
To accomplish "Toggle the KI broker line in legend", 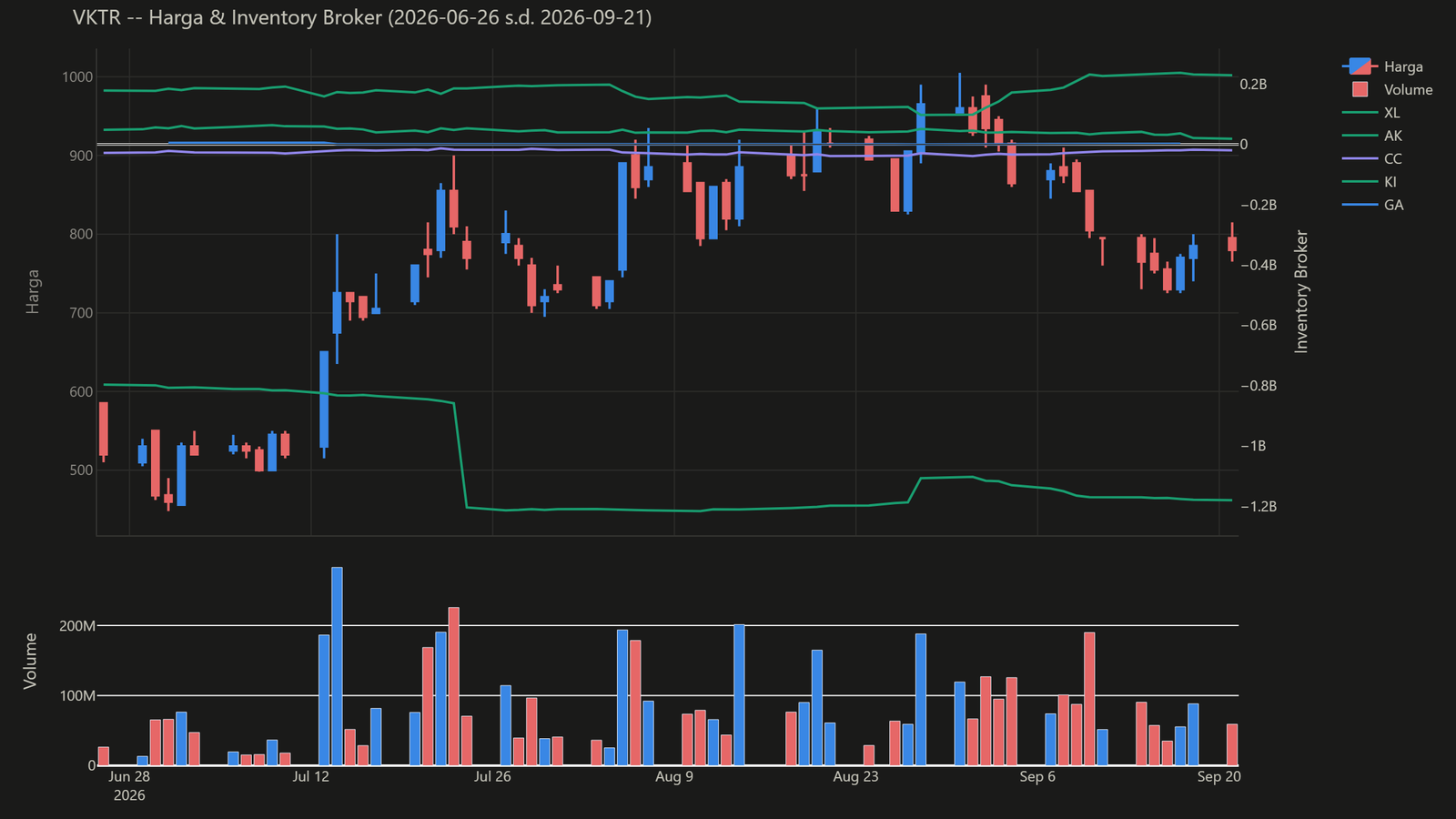I will pos(1370,182).
